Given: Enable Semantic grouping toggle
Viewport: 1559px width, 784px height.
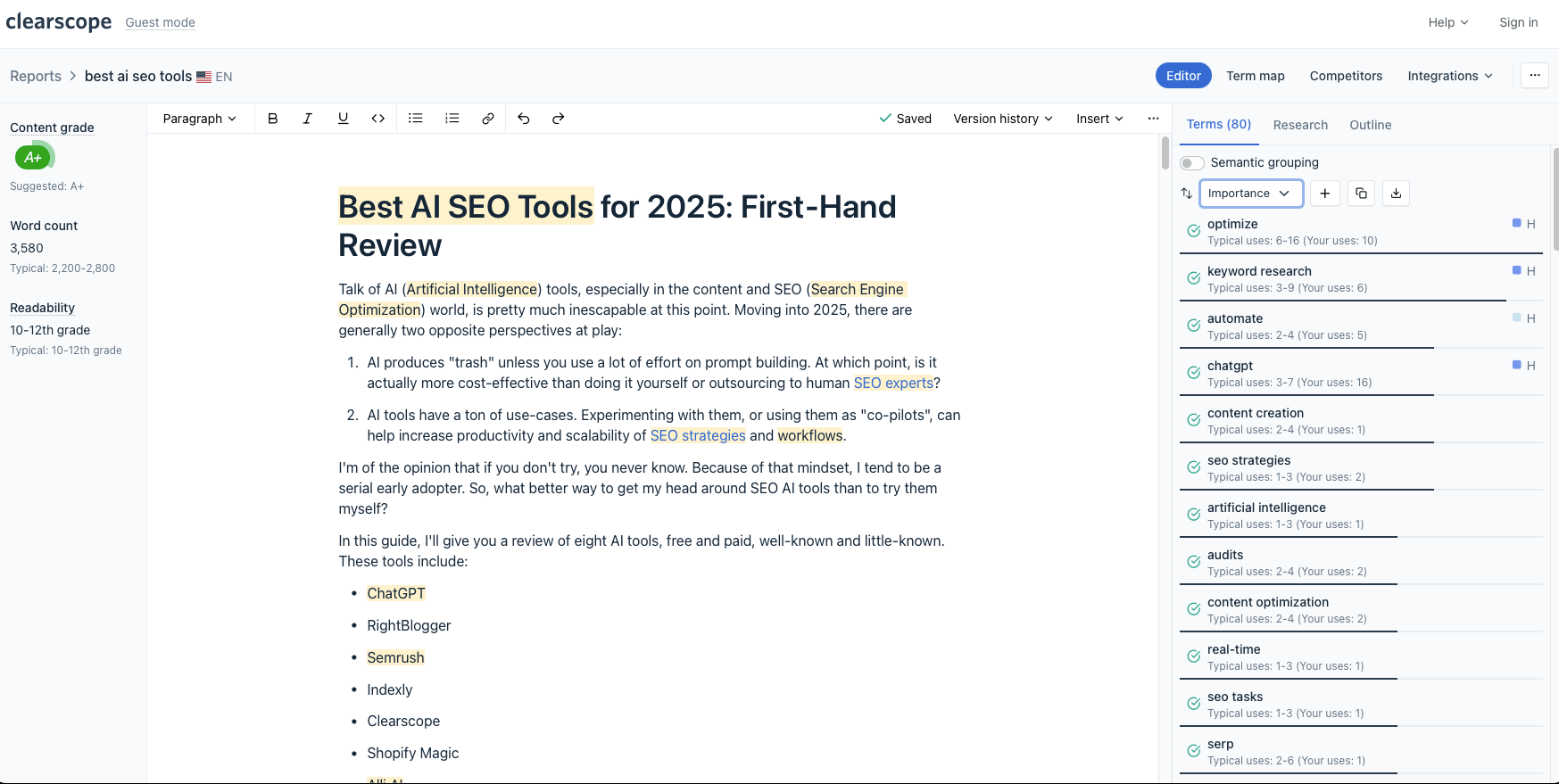Looking at the screenshot, I should (1192, 162).
